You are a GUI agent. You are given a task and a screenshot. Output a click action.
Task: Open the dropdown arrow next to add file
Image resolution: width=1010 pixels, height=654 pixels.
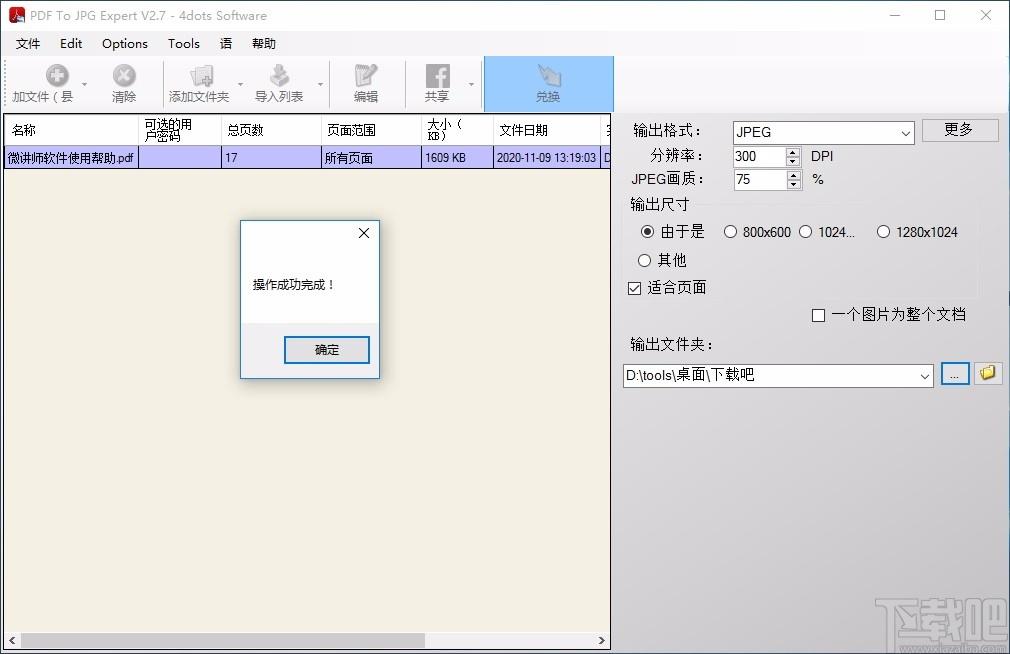[x=84, y=84]
